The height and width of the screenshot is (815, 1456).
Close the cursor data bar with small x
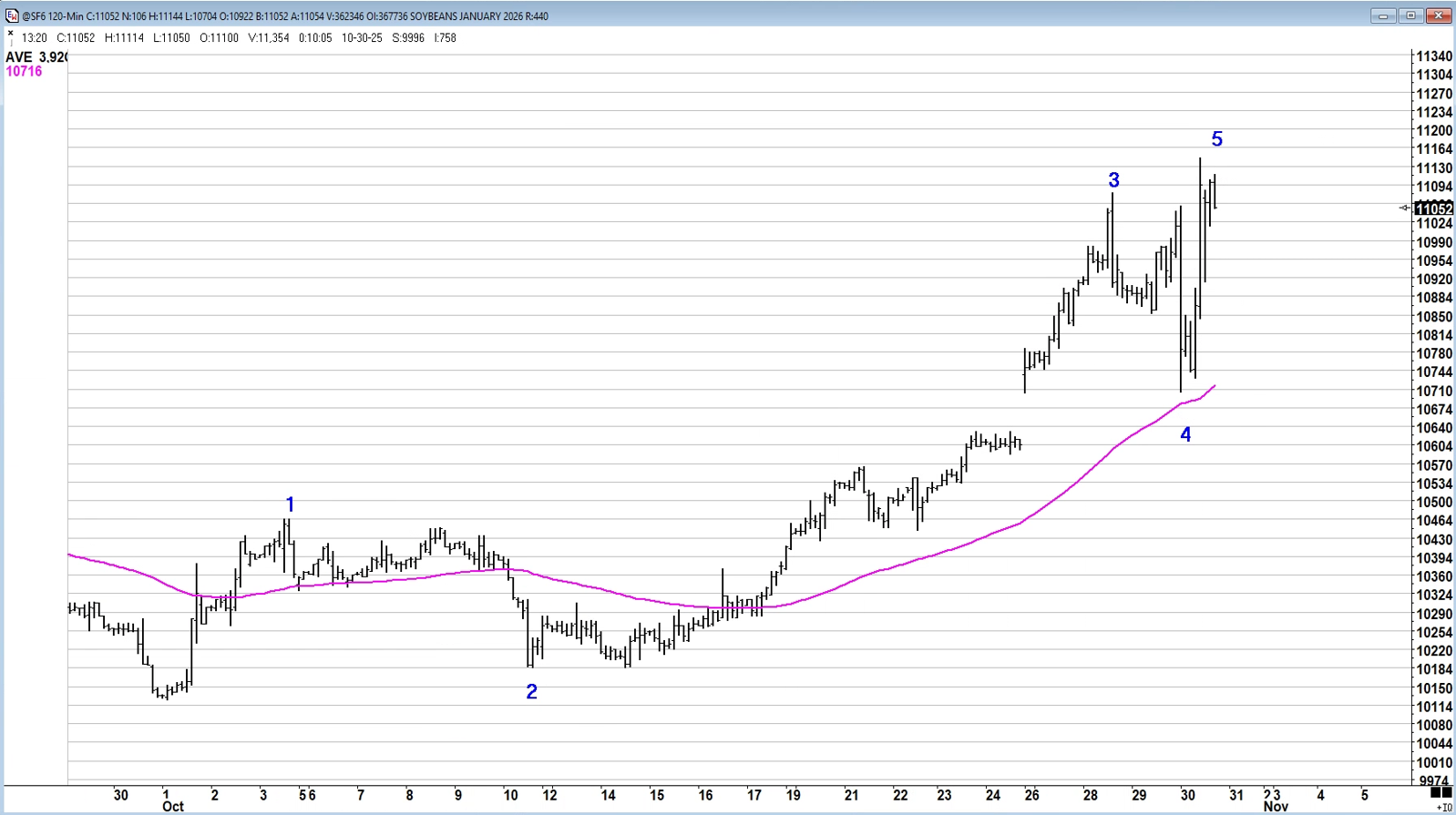pos(11,34)
